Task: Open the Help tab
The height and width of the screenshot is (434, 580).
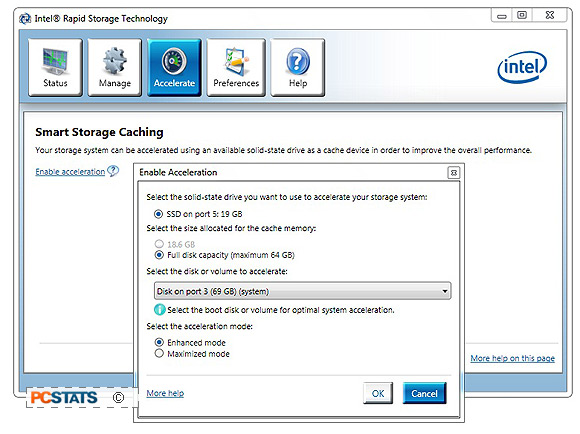Action: point(298,67)
